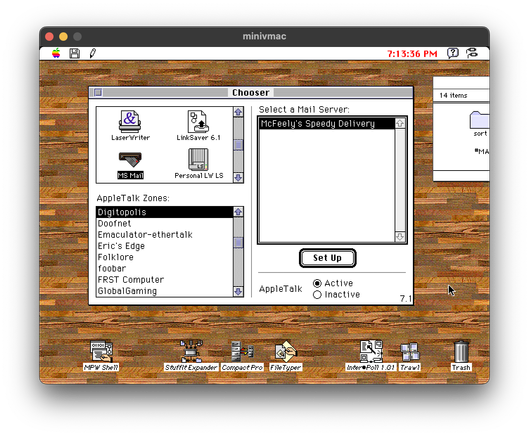The height and width of the screenshot is (436, 529).
Task: Click the Inter•Poll 1.01 desktop icon
Action: click(370, 356)
